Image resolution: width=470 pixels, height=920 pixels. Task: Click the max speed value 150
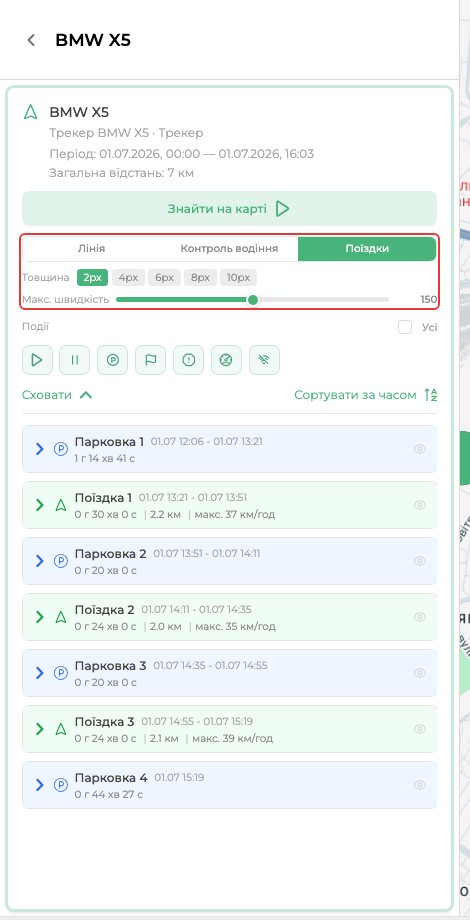click(x=428, y=300)
